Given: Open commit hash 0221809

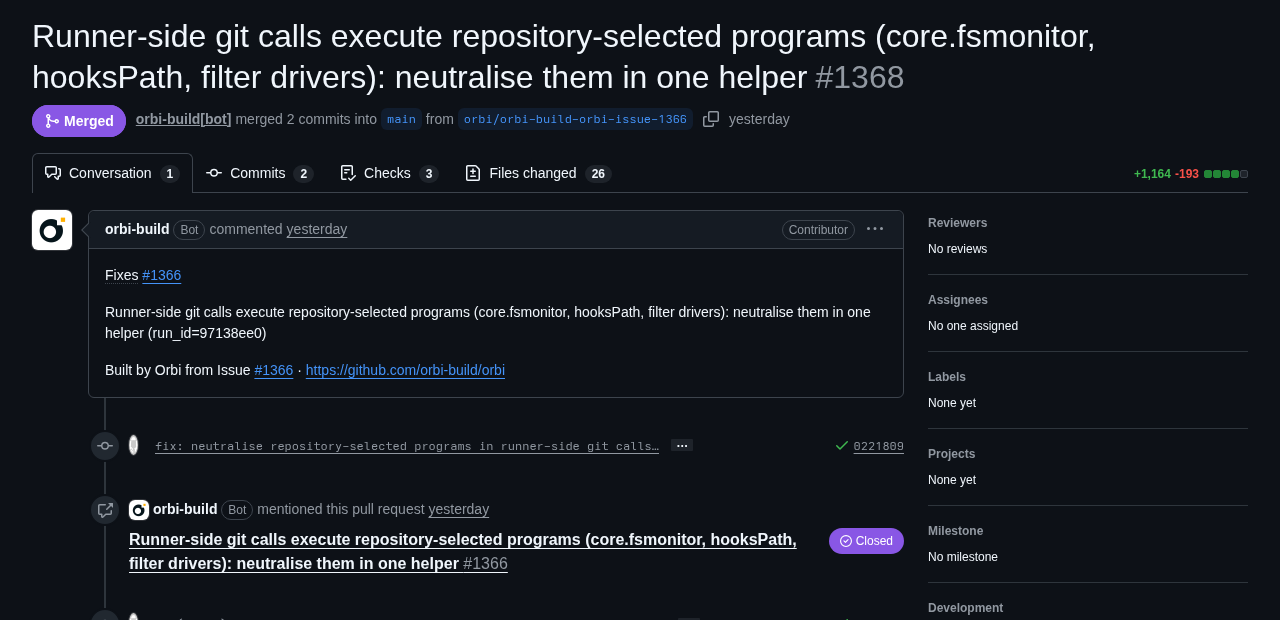Looking at the screenshot, I should [x=879, y=446].
